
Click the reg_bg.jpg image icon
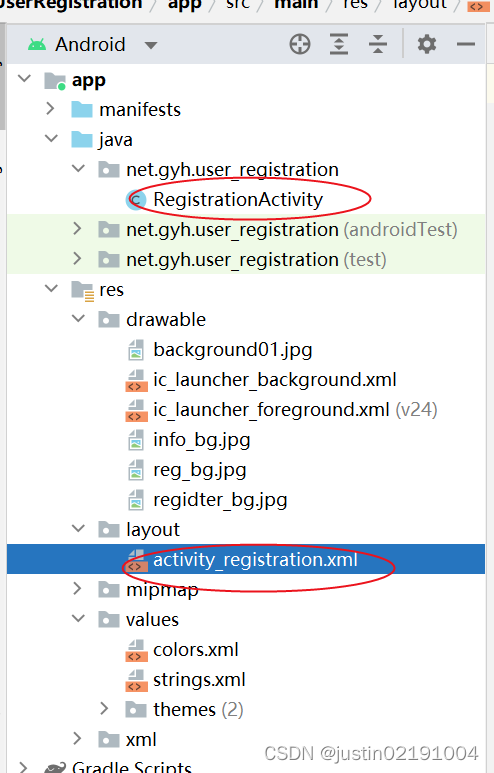136,470
